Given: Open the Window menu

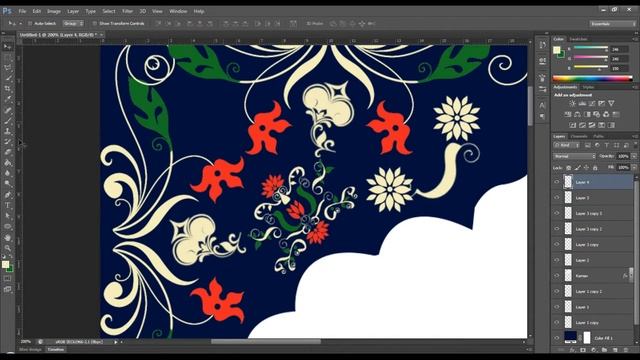Looking at the screenshot, I should point(178,11).
